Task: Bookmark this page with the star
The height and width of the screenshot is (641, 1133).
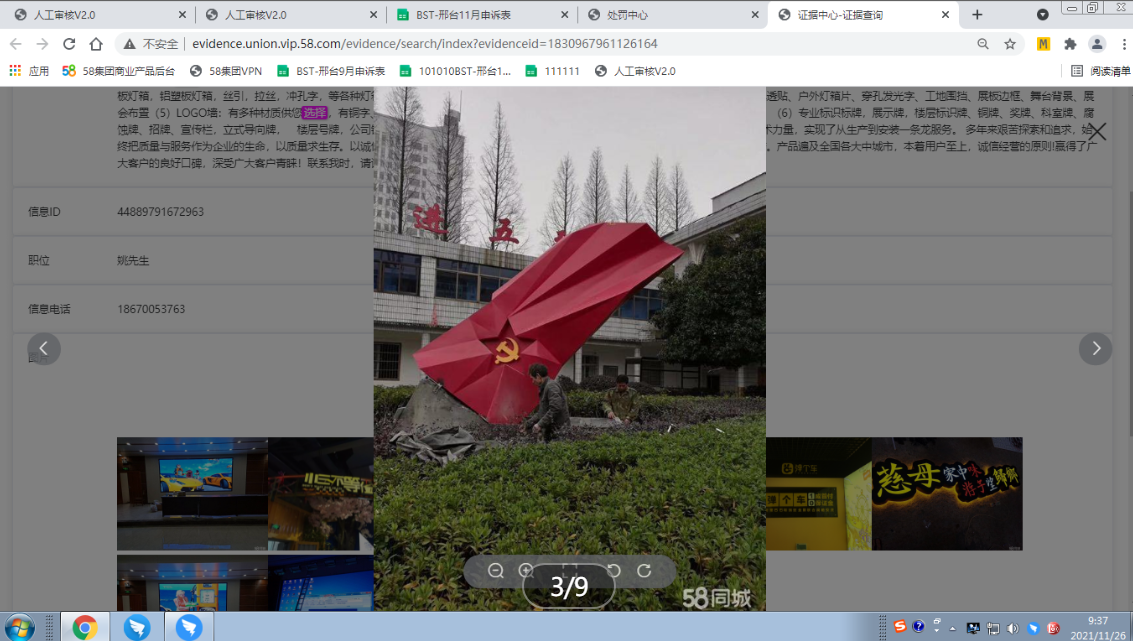Action: pos(1009,44)
